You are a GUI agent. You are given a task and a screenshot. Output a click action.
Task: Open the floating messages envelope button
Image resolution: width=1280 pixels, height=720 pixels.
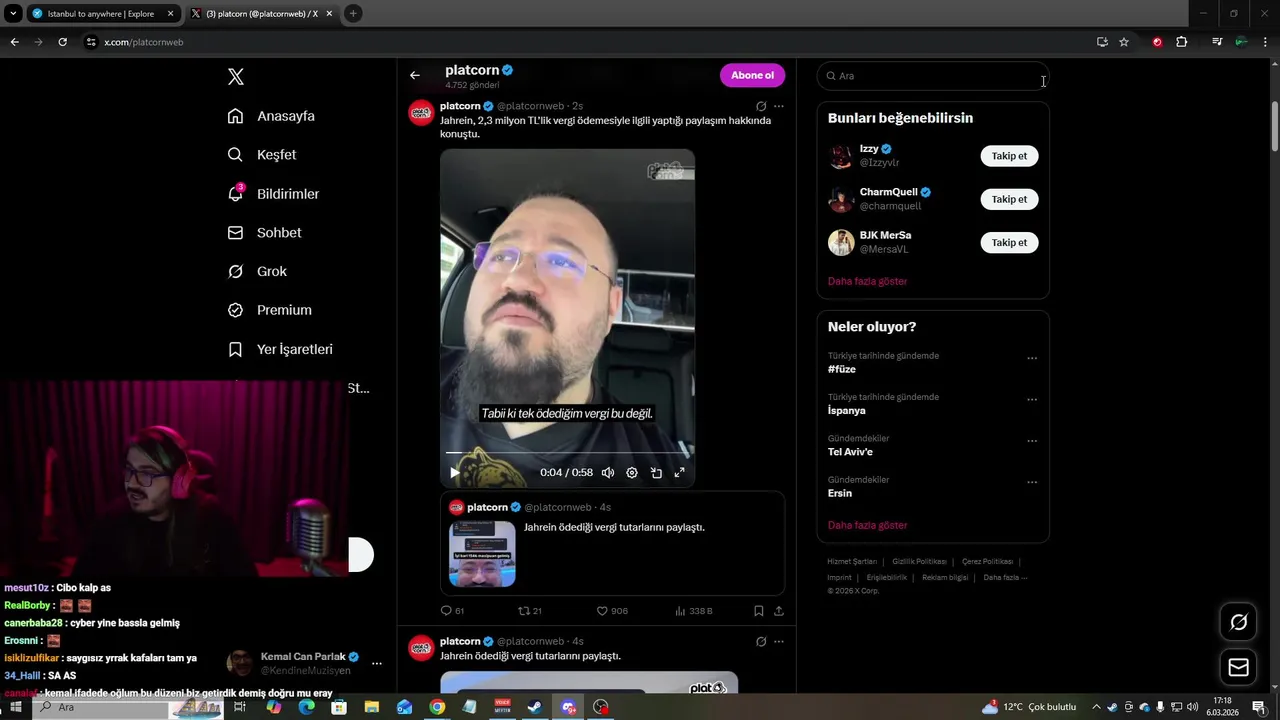[x=1238, y=668]
